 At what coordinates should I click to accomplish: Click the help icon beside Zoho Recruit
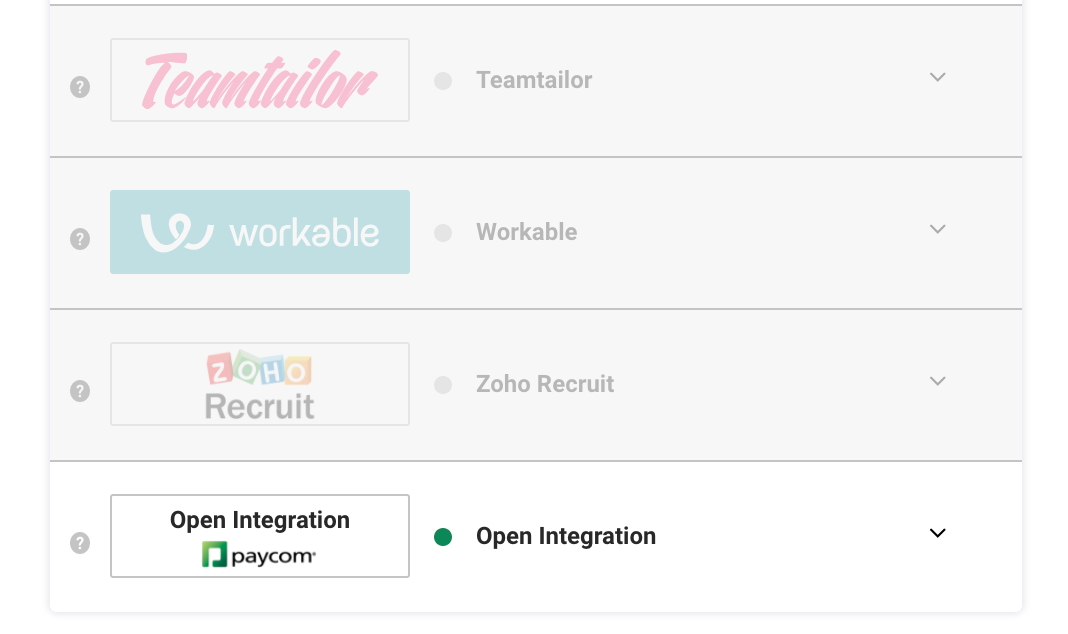80,391
